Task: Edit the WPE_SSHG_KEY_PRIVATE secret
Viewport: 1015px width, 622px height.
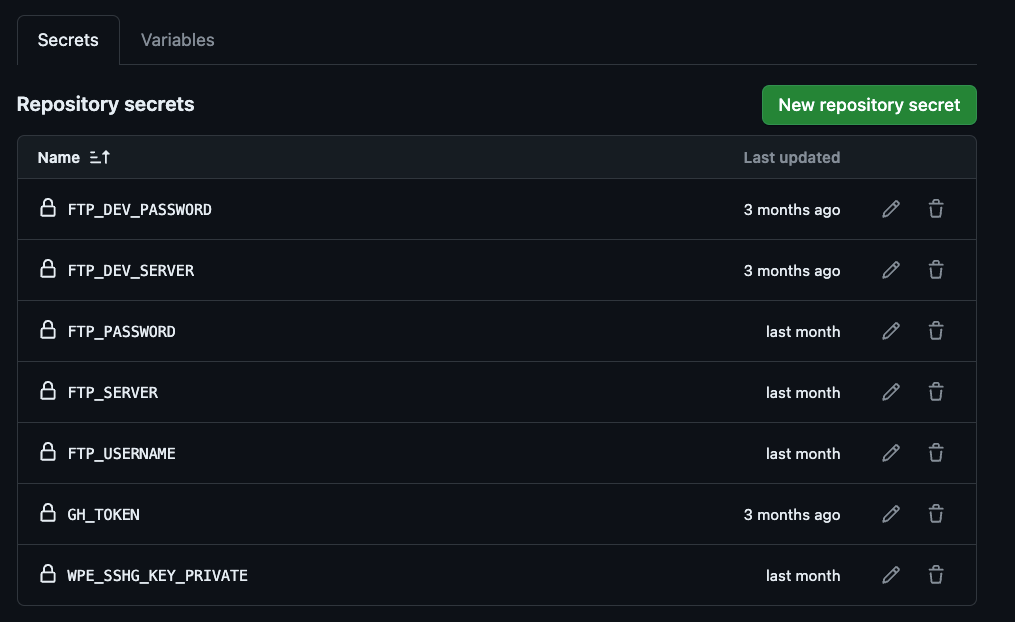Action: (891, 575)
